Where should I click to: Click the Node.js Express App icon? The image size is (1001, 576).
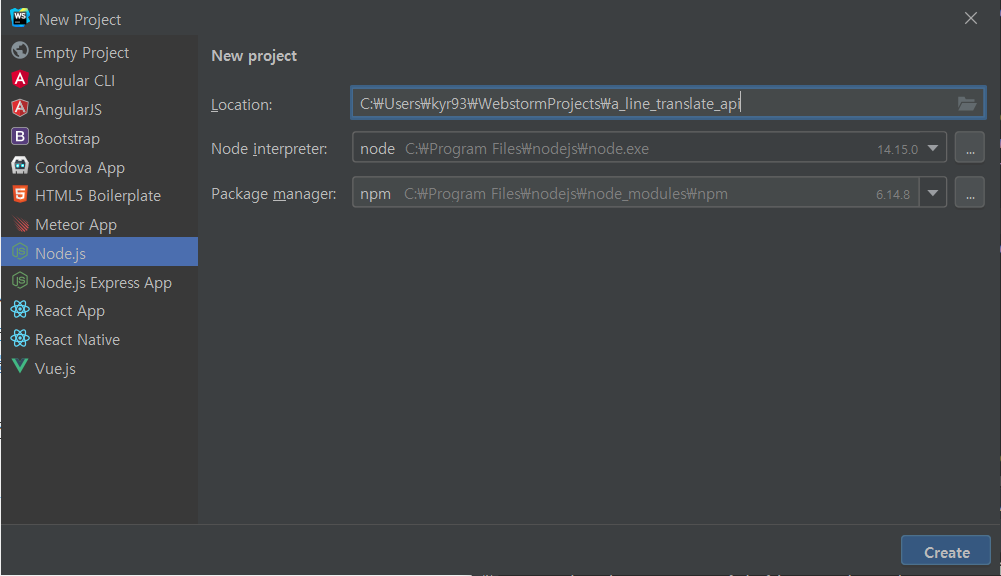tap(20, 280)
